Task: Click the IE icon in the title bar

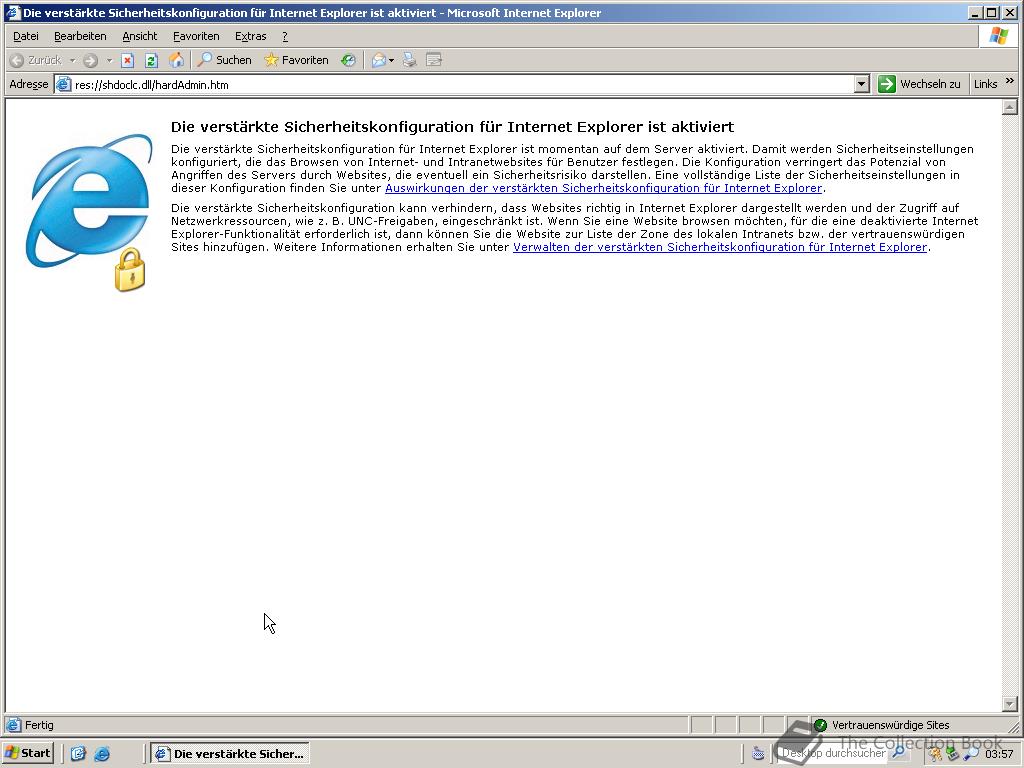Action: [12, 12]
